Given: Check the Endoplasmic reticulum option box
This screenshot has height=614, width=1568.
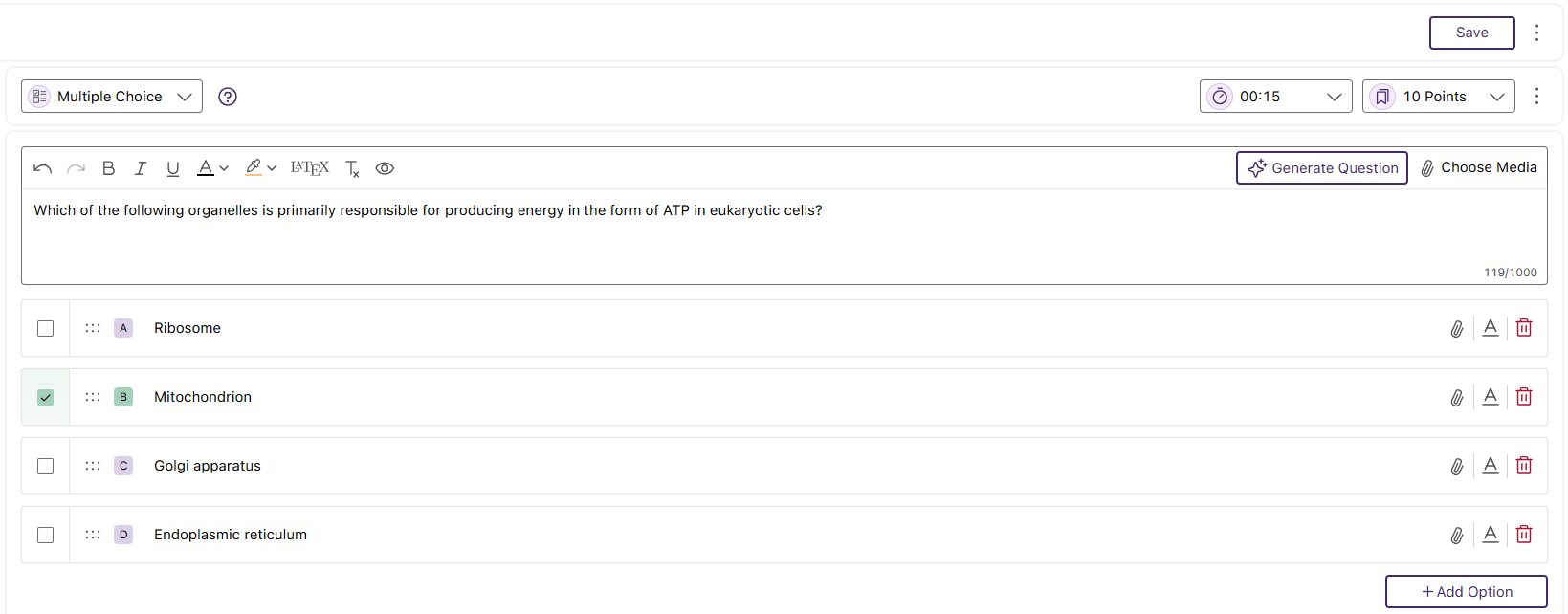Looking at the screenshot, I should (45, 536).
